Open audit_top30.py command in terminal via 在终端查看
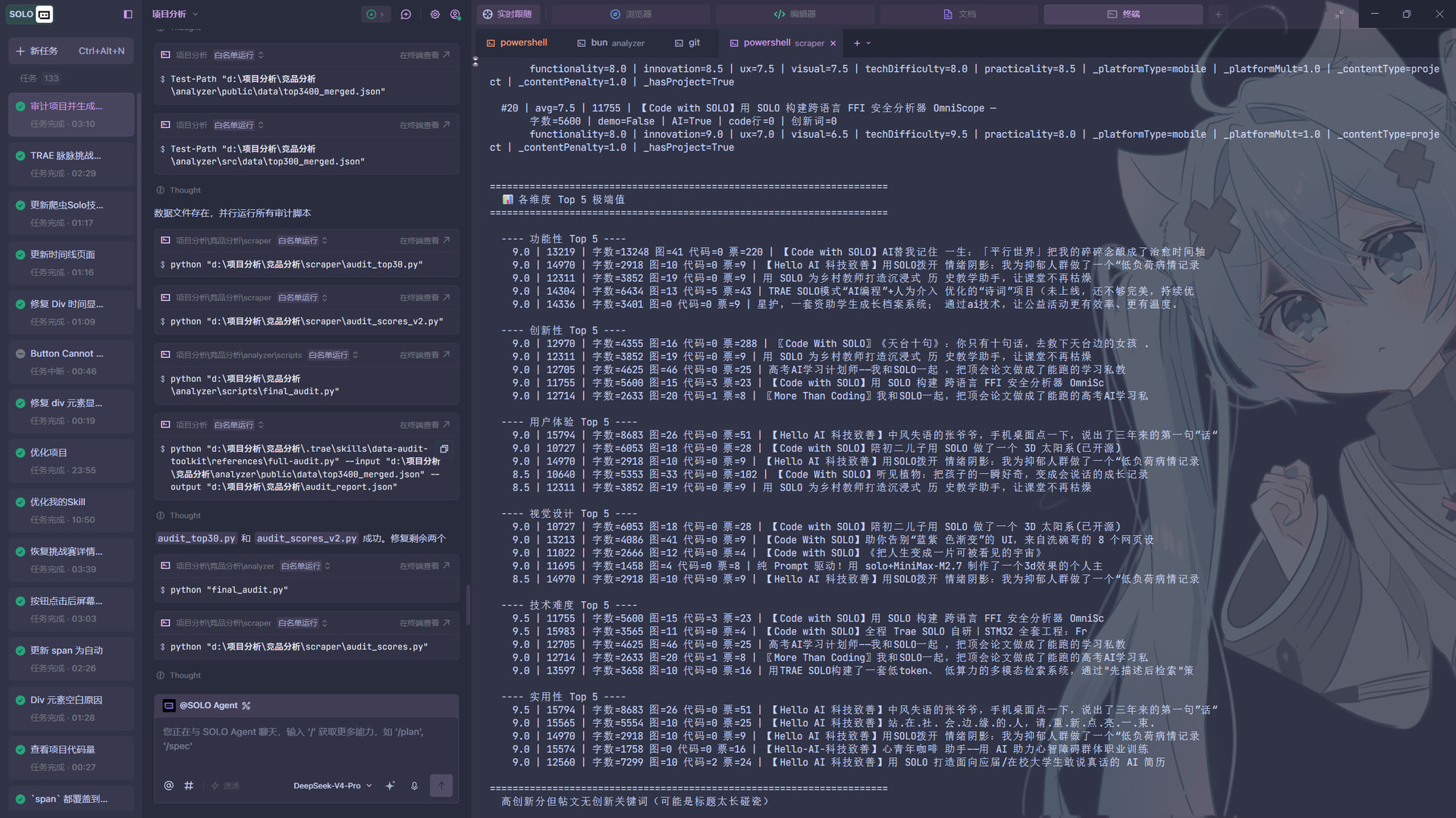 pyautogui.click(x=425, y=240)
